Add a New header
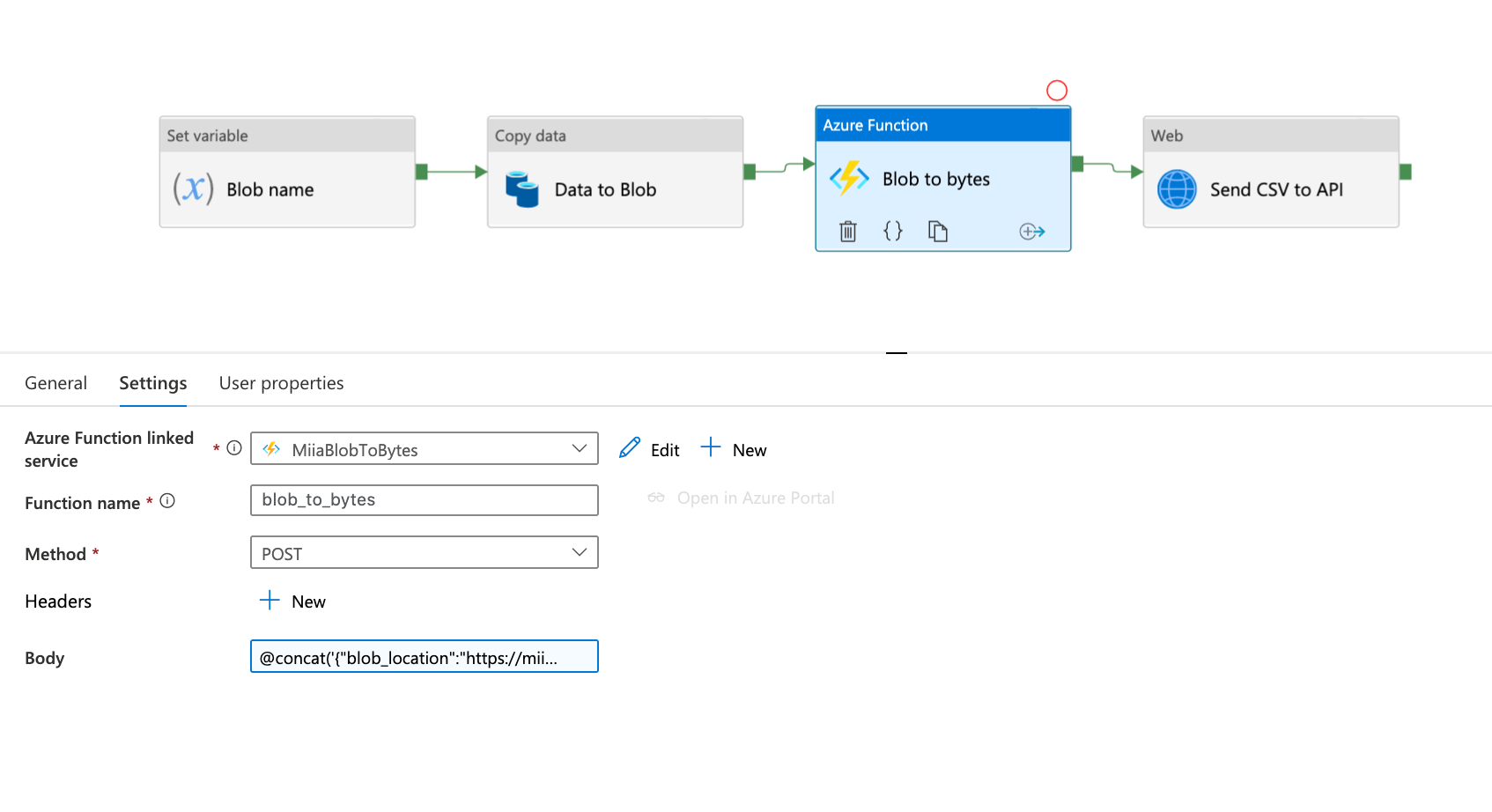 293,602
